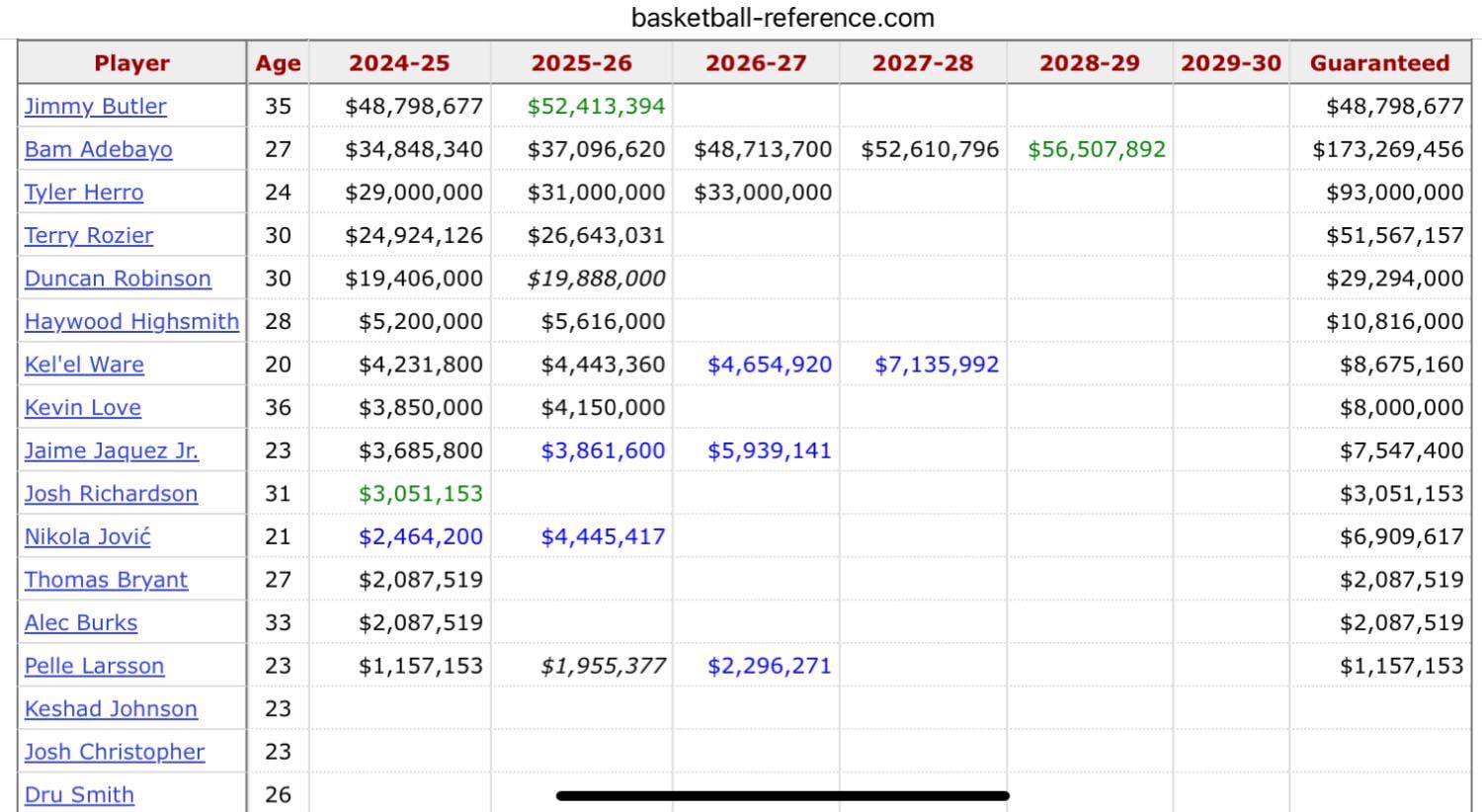Click Pelle Larsson's $2,296,271 team option
1482x812 pixels.
[x=770, y=666]
